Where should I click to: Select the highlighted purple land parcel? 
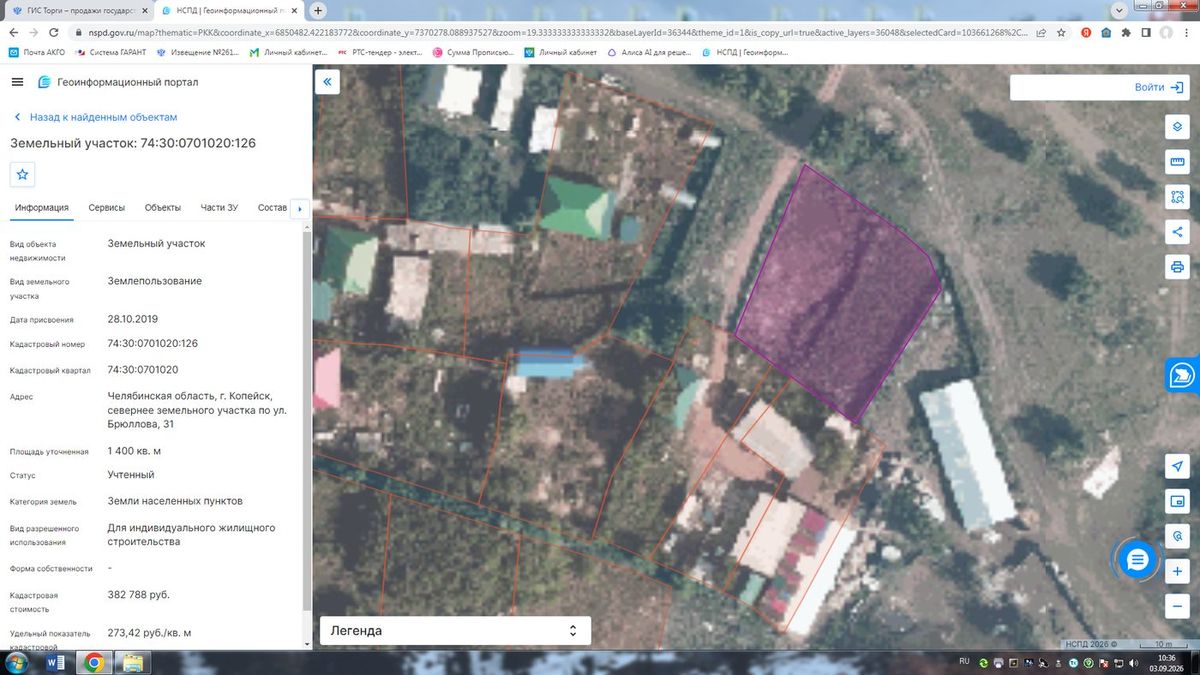840,295
